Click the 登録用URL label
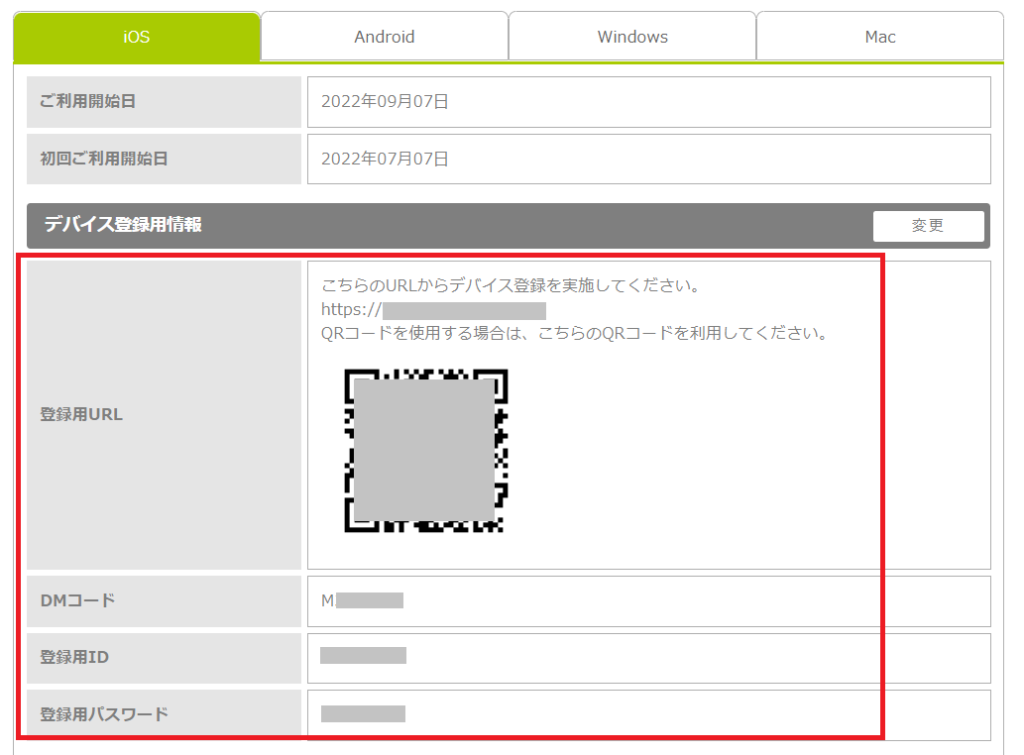The width and height of the screenshot is (1024, 755). point(81,414)
